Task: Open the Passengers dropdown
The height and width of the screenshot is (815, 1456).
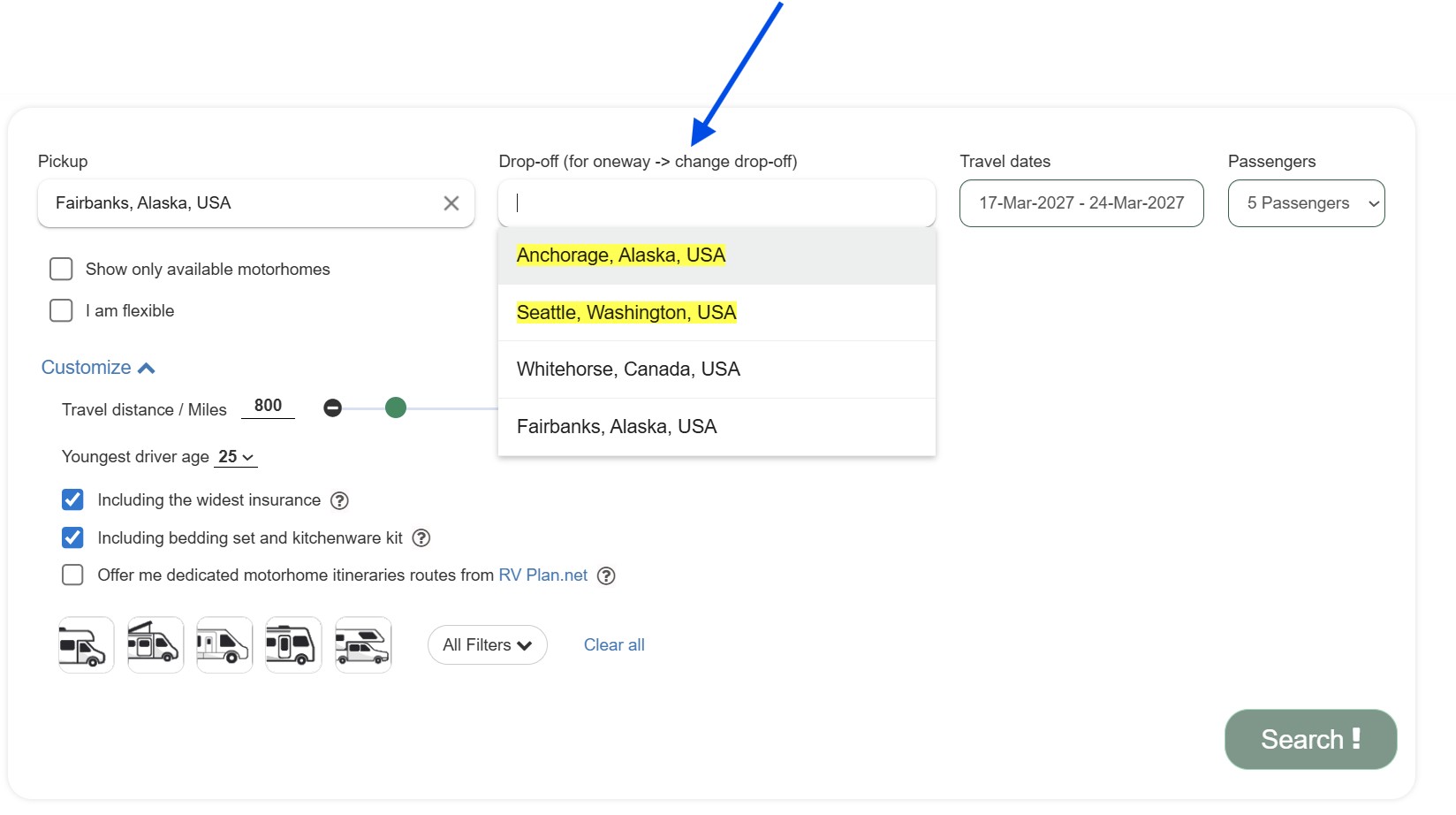Action: 1305,203
